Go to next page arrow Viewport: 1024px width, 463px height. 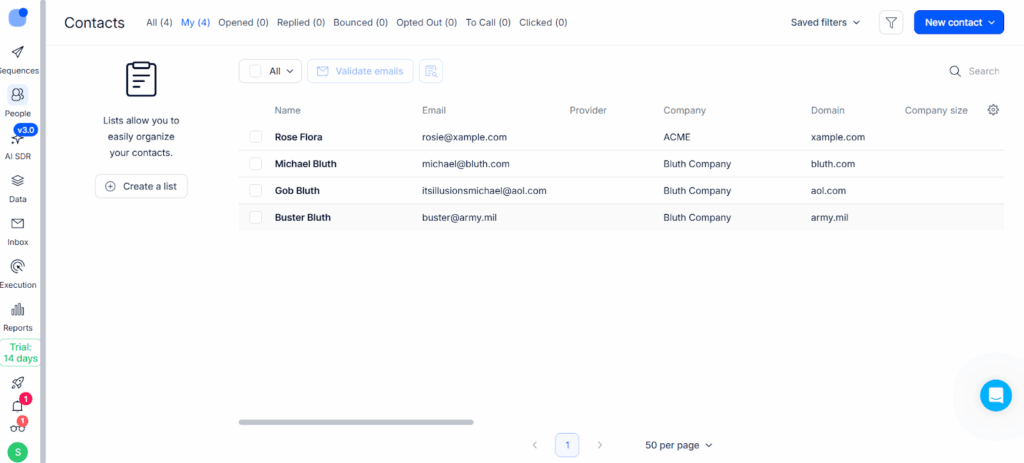point(600,445)
